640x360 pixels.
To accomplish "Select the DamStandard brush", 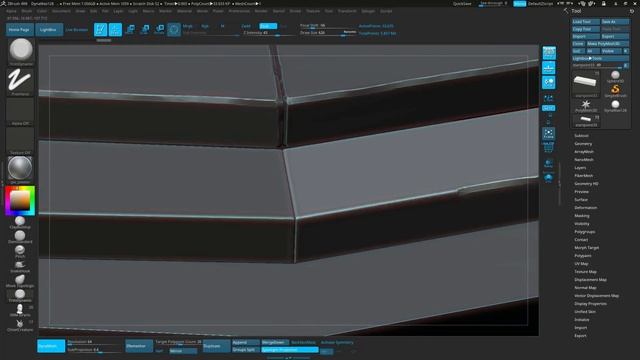I will click(x=20, y=237).
